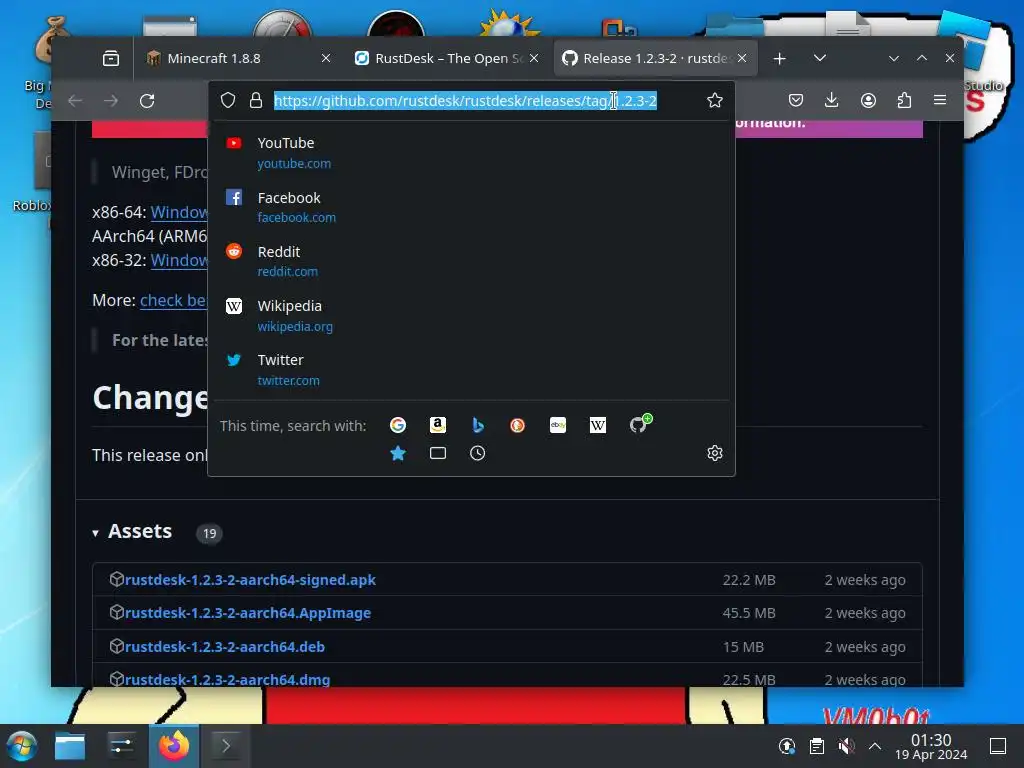Open the x86-64 Windows link
The height and width of the screenshot is (768, 1024).
click(179, 212)
